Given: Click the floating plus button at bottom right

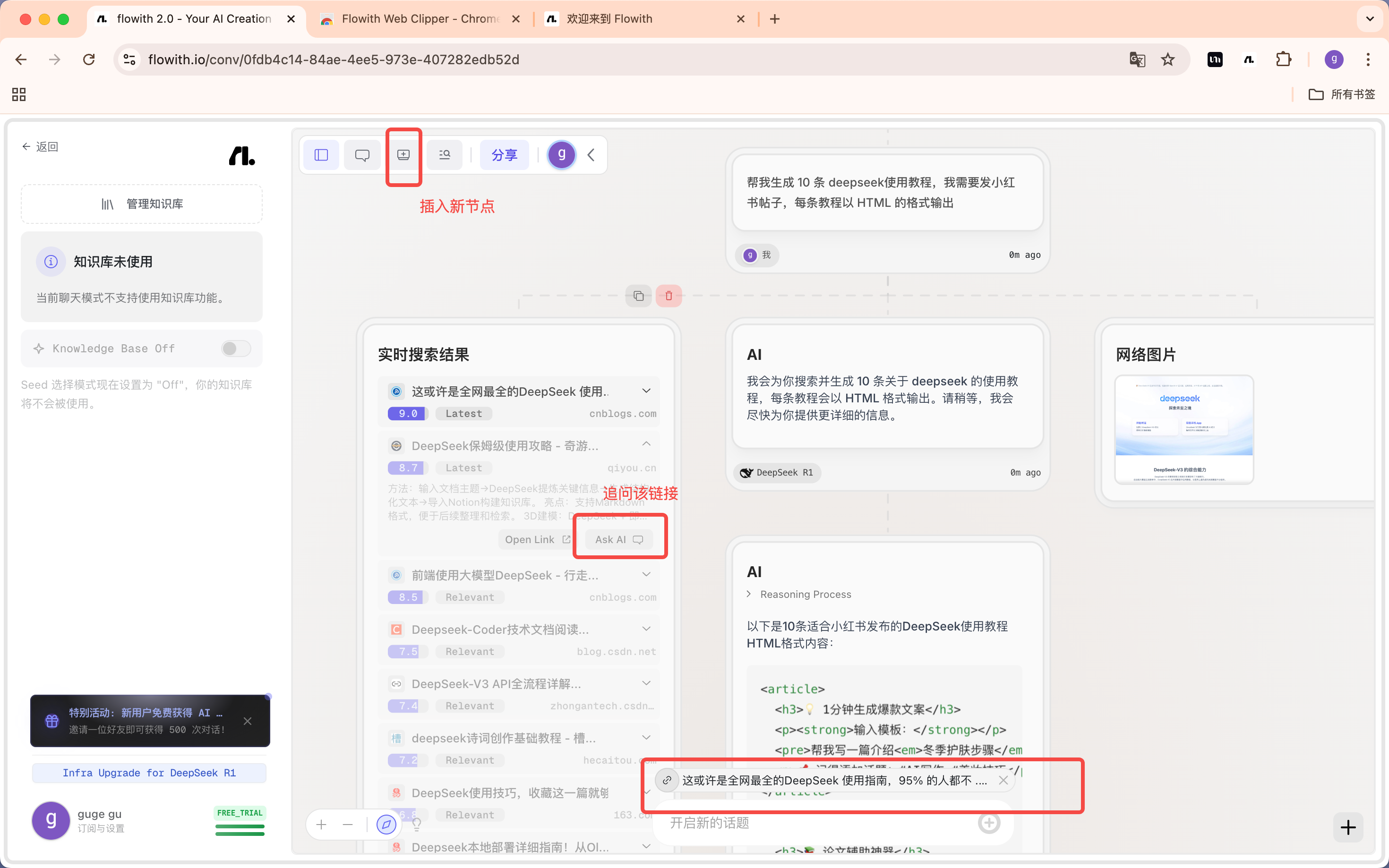Looking at the screenshot, I should (1348, 827).
